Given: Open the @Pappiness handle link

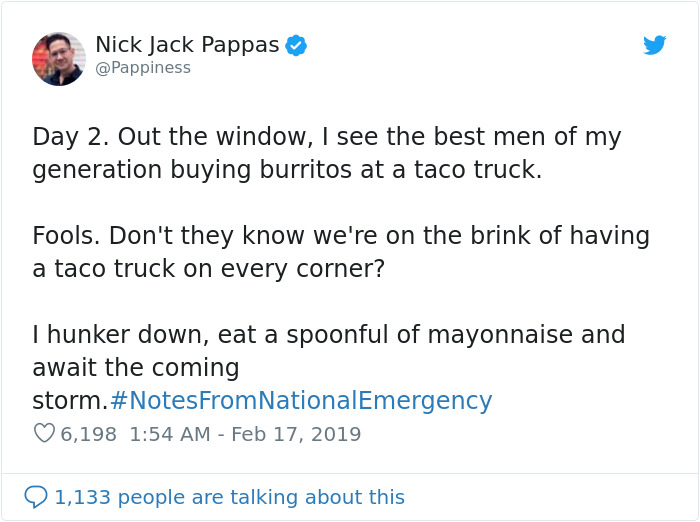Looking at the screenshot, I should point(142,68).
